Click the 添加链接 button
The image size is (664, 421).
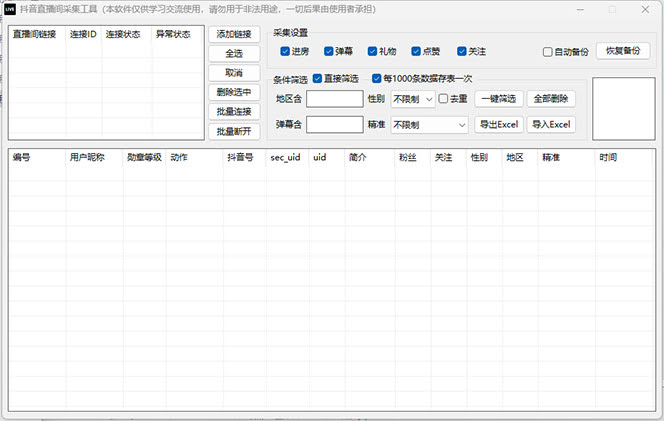234,35
